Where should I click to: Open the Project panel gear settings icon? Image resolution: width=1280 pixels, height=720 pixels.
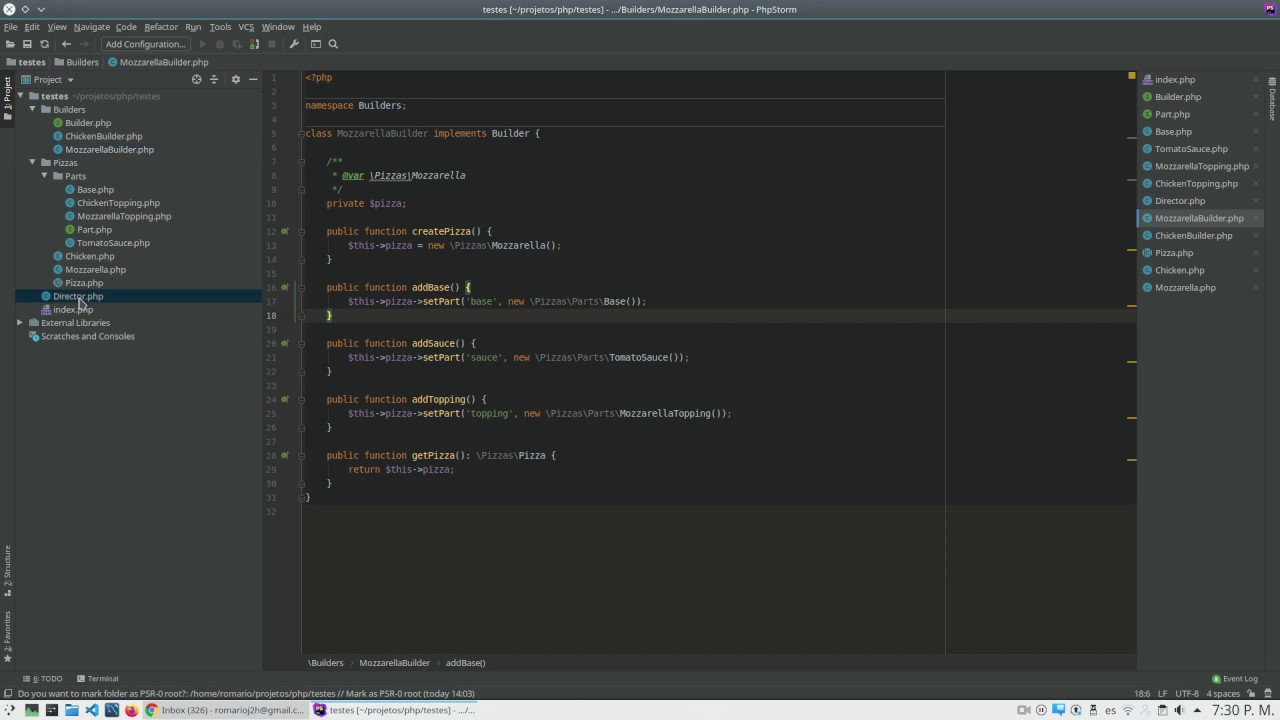pyautogui.click(x=236, y=79)
